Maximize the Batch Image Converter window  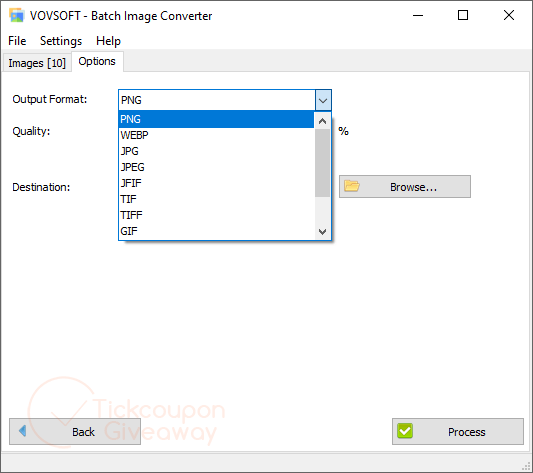(463, 15)
